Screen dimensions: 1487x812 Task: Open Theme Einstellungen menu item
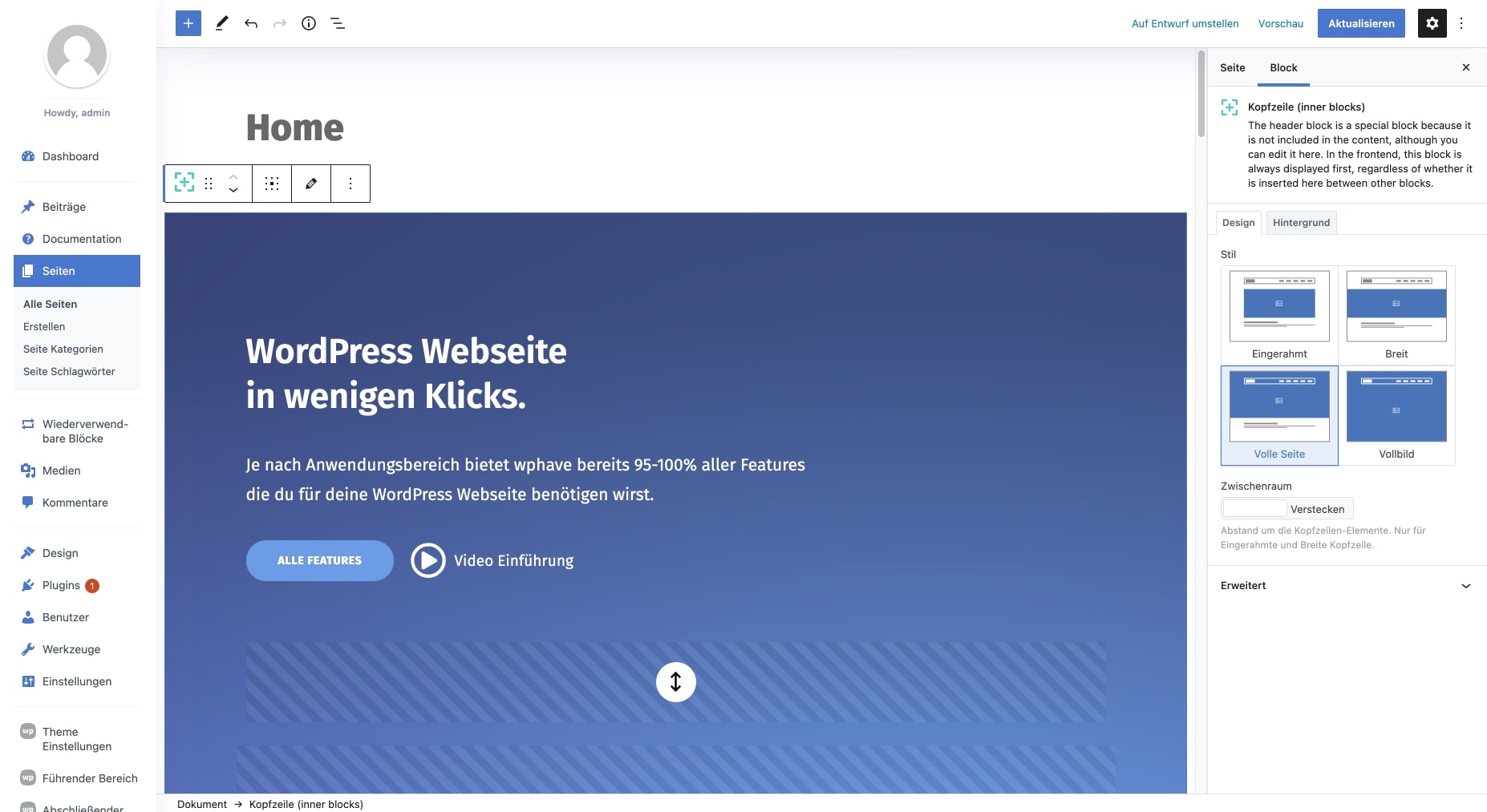[77, 739]
